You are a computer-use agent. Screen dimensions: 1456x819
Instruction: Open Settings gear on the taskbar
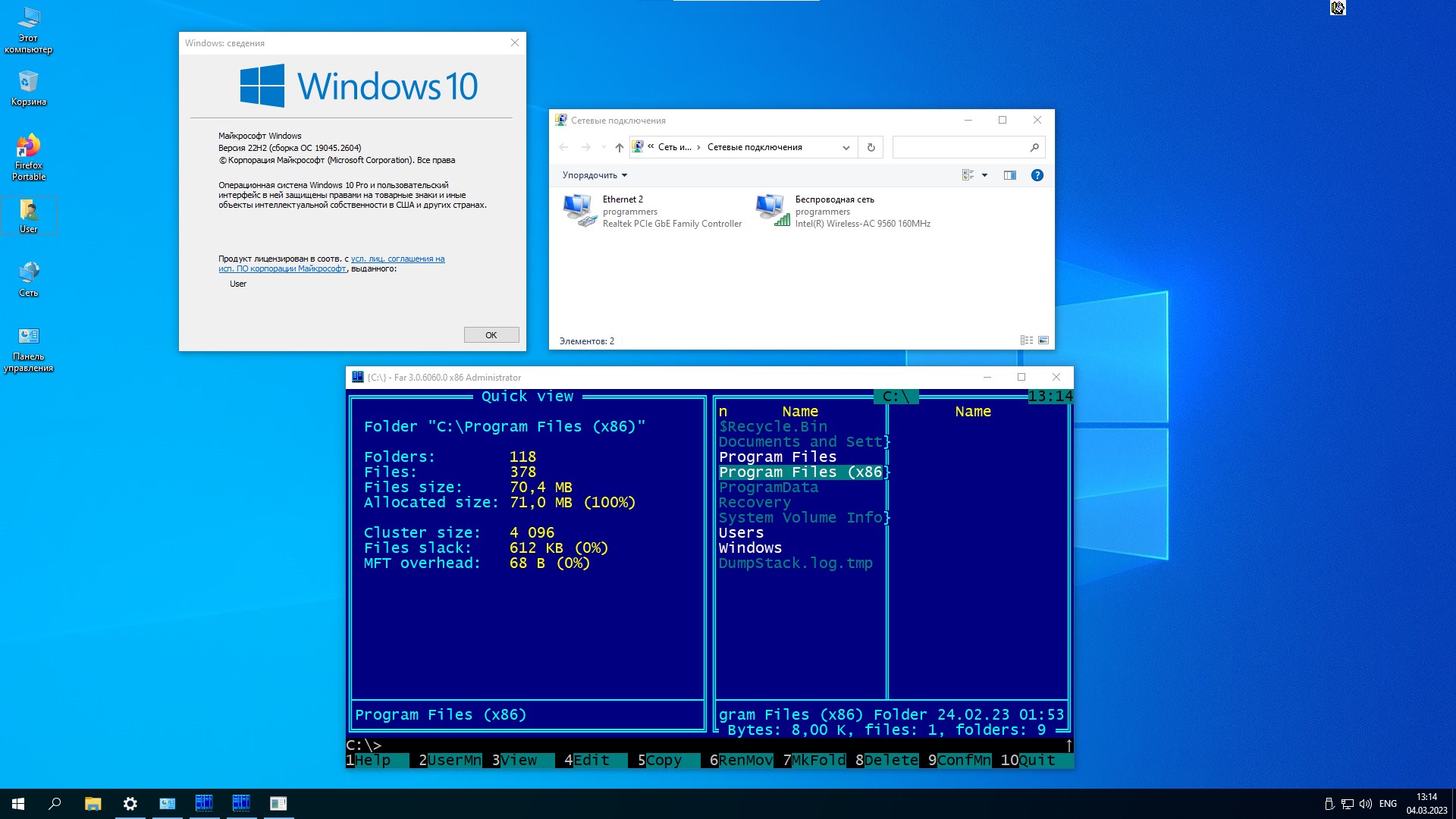[x=130, y=804]
